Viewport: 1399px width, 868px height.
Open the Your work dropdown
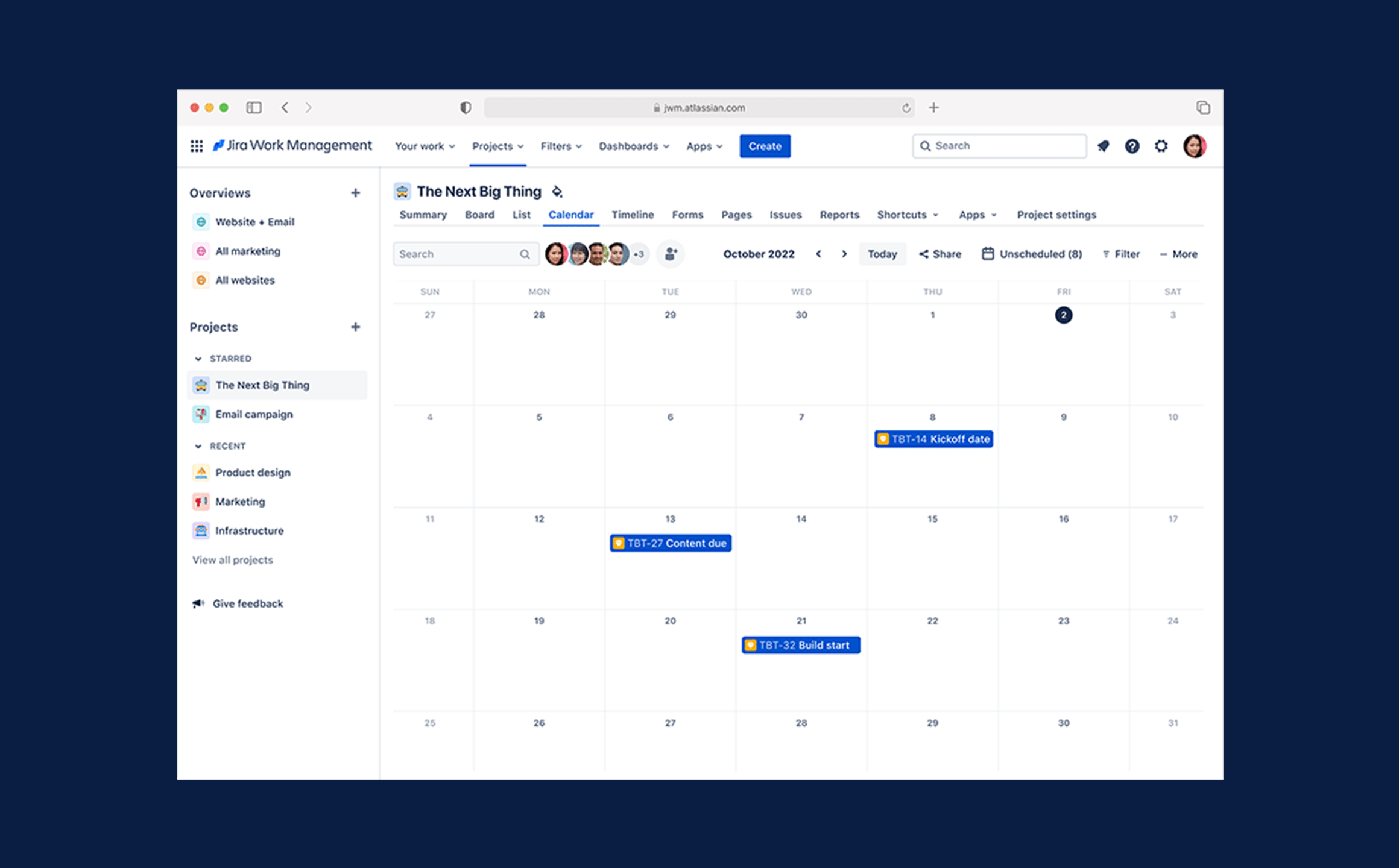click(x=425, y=146)
